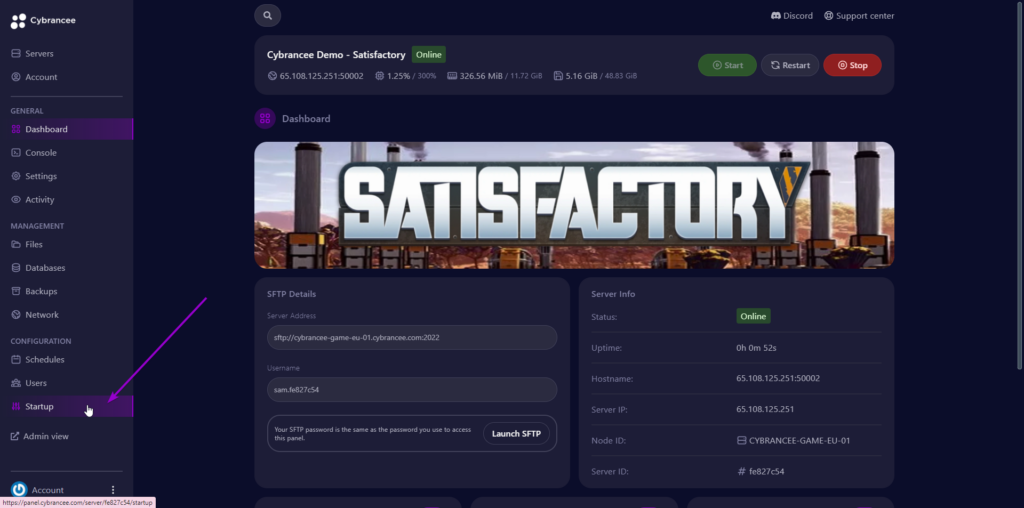Image resolution: width=1024 pixels, height=508 pixels.
Task: Click the Online badge in Server Info
Action: [x=753, y=316]
